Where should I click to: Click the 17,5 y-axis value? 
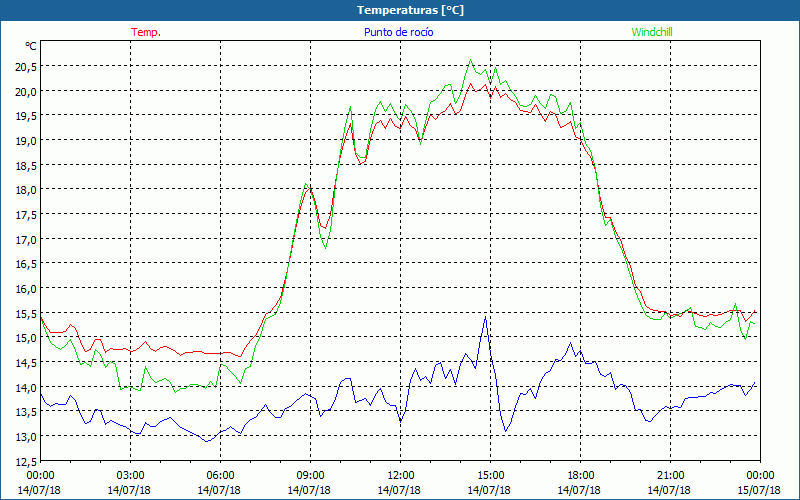coord(27,214)
